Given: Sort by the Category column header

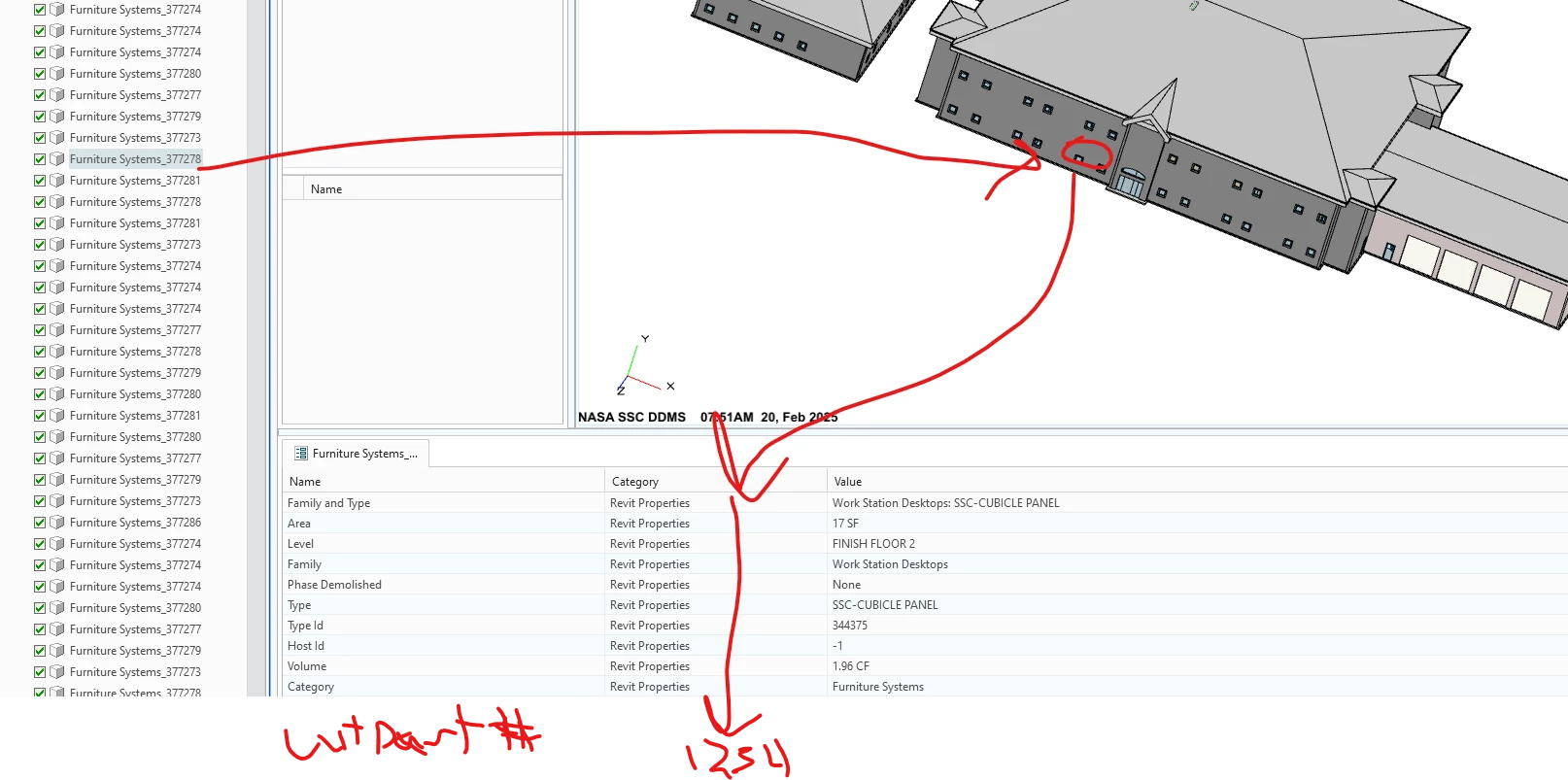Looking at the screenshot, I should pyautogui.click(x=716, y=482).
